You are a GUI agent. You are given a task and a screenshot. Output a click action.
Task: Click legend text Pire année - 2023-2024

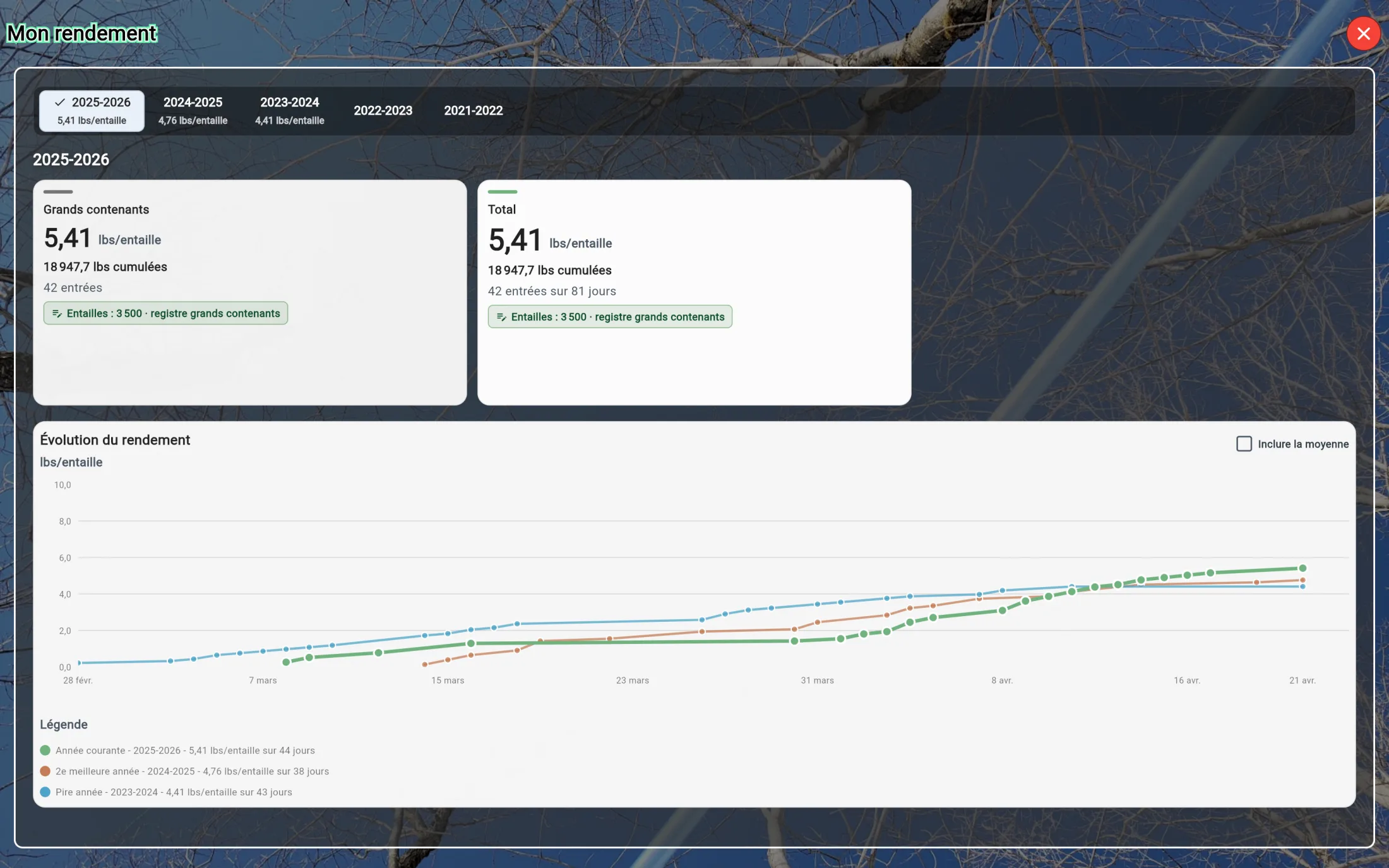(x=174, y=792)
